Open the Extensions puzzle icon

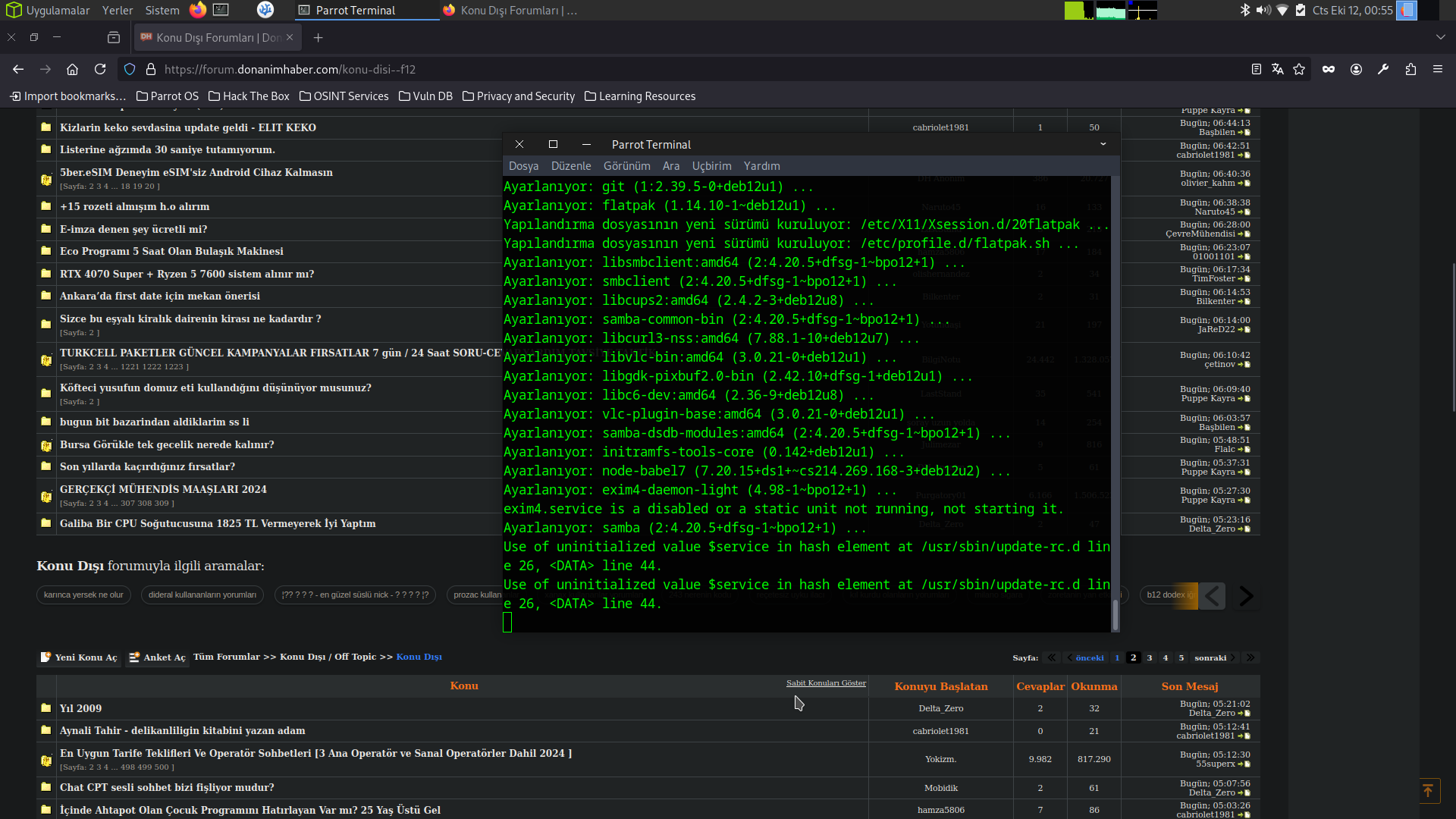pos(1410,69)
